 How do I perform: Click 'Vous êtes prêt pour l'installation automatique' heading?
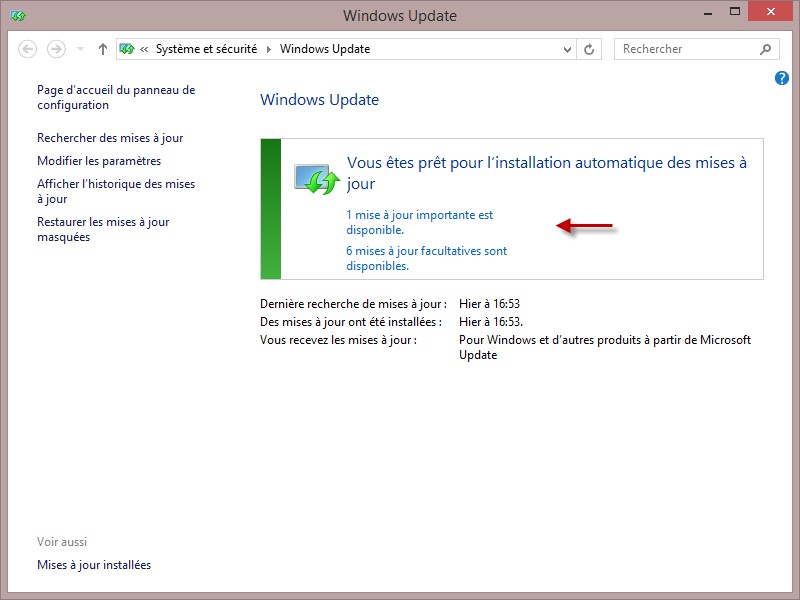(x=546, y=173)
